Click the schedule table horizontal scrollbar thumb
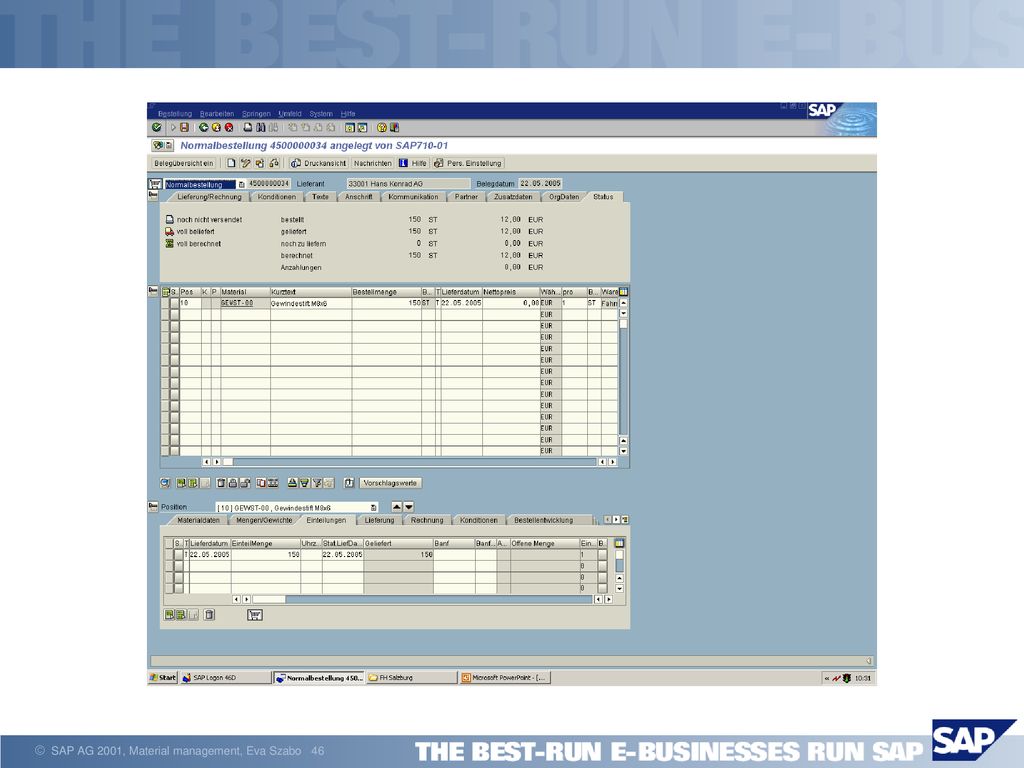The image size is (1024, 768). coord(269,599)
